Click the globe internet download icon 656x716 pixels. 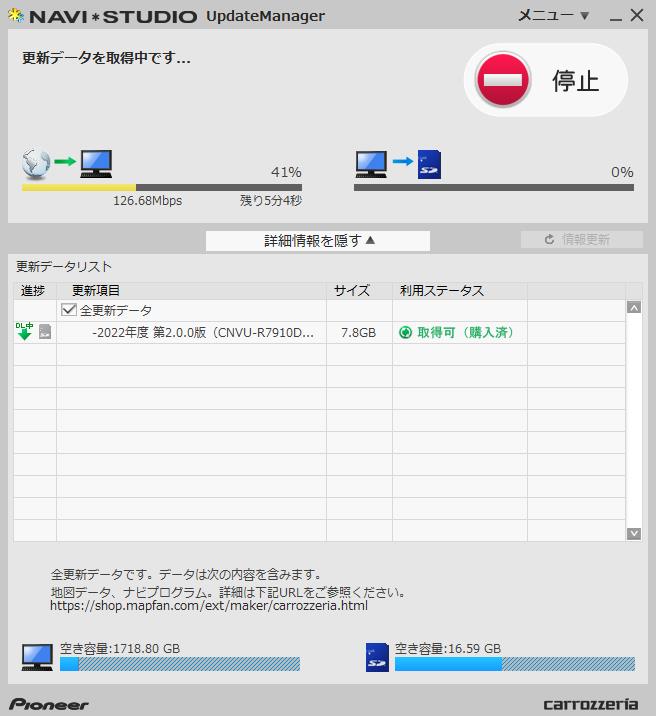coord(36,163)
